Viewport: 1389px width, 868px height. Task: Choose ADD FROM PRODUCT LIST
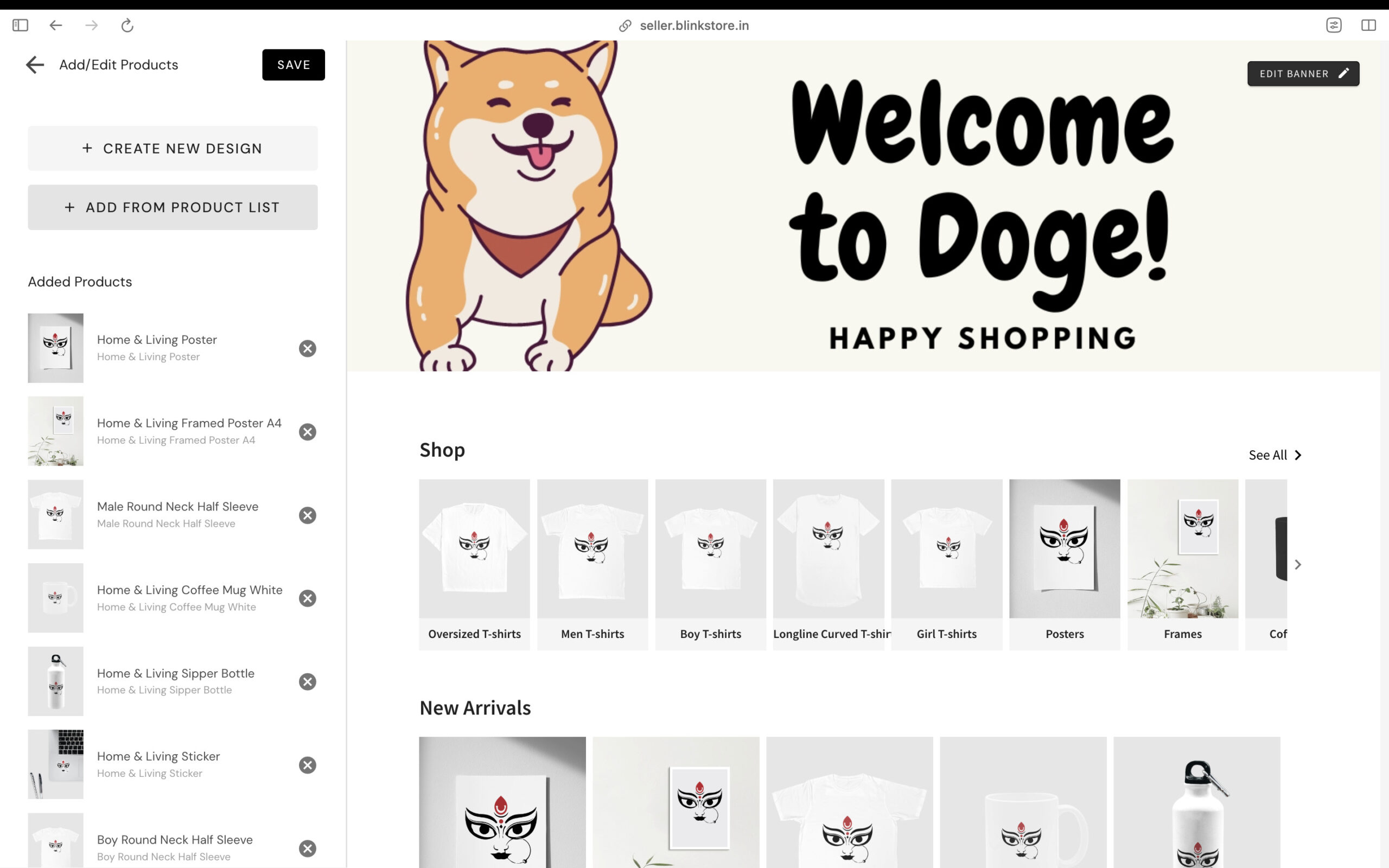(x=173, y=207)
